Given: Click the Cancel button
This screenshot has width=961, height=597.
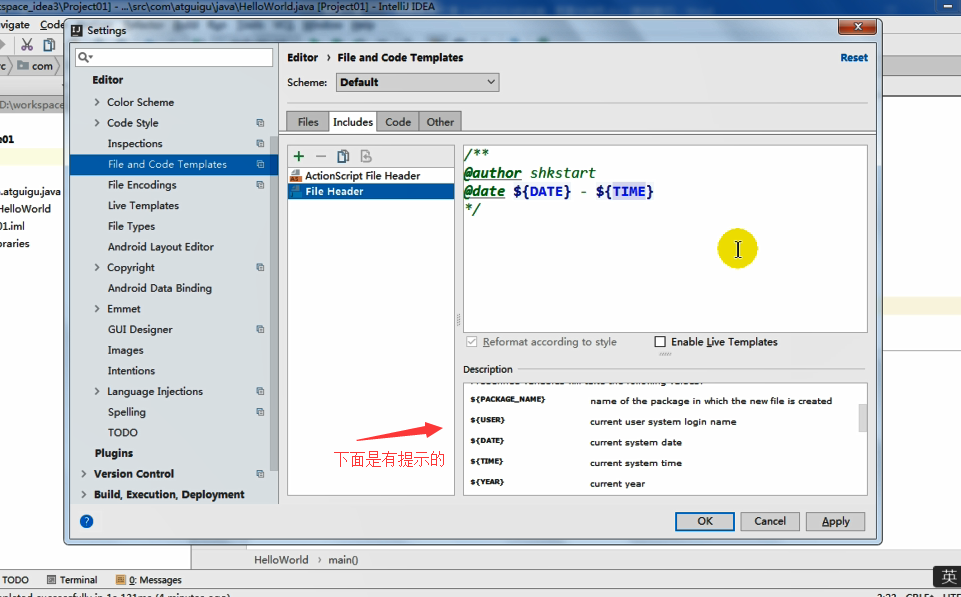Looking at the screenshot, I should pos(770,521).
